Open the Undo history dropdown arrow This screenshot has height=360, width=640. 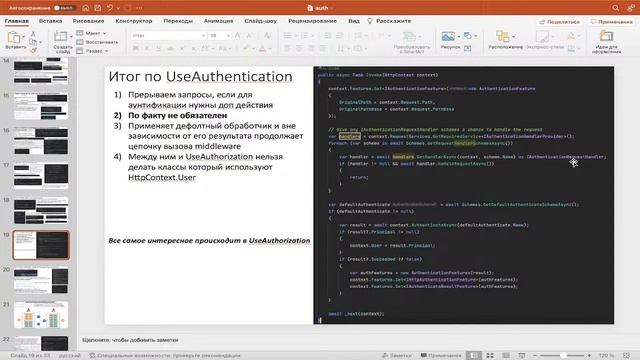118,8
